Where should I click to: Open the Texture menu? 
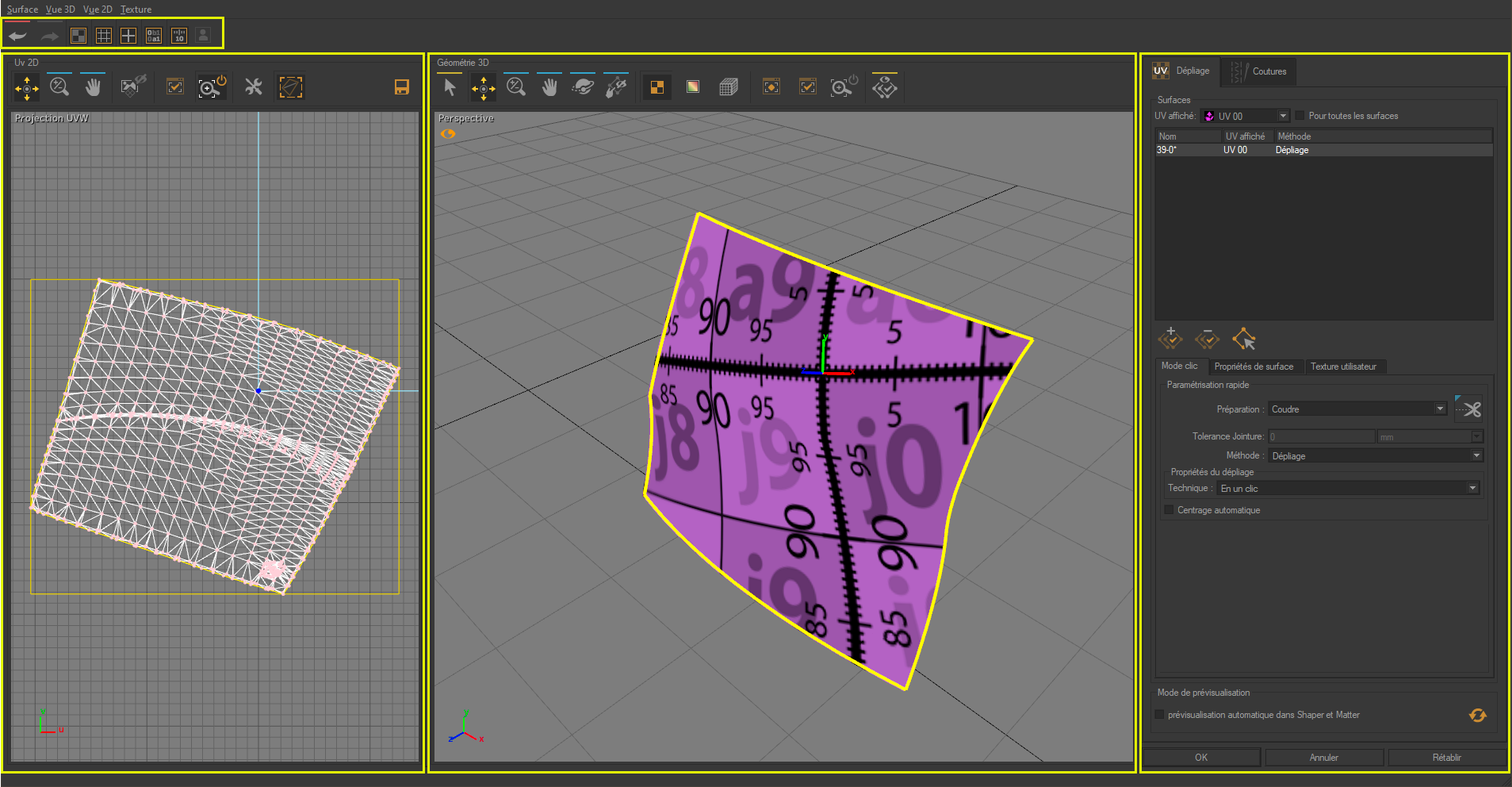coord(136,9)
